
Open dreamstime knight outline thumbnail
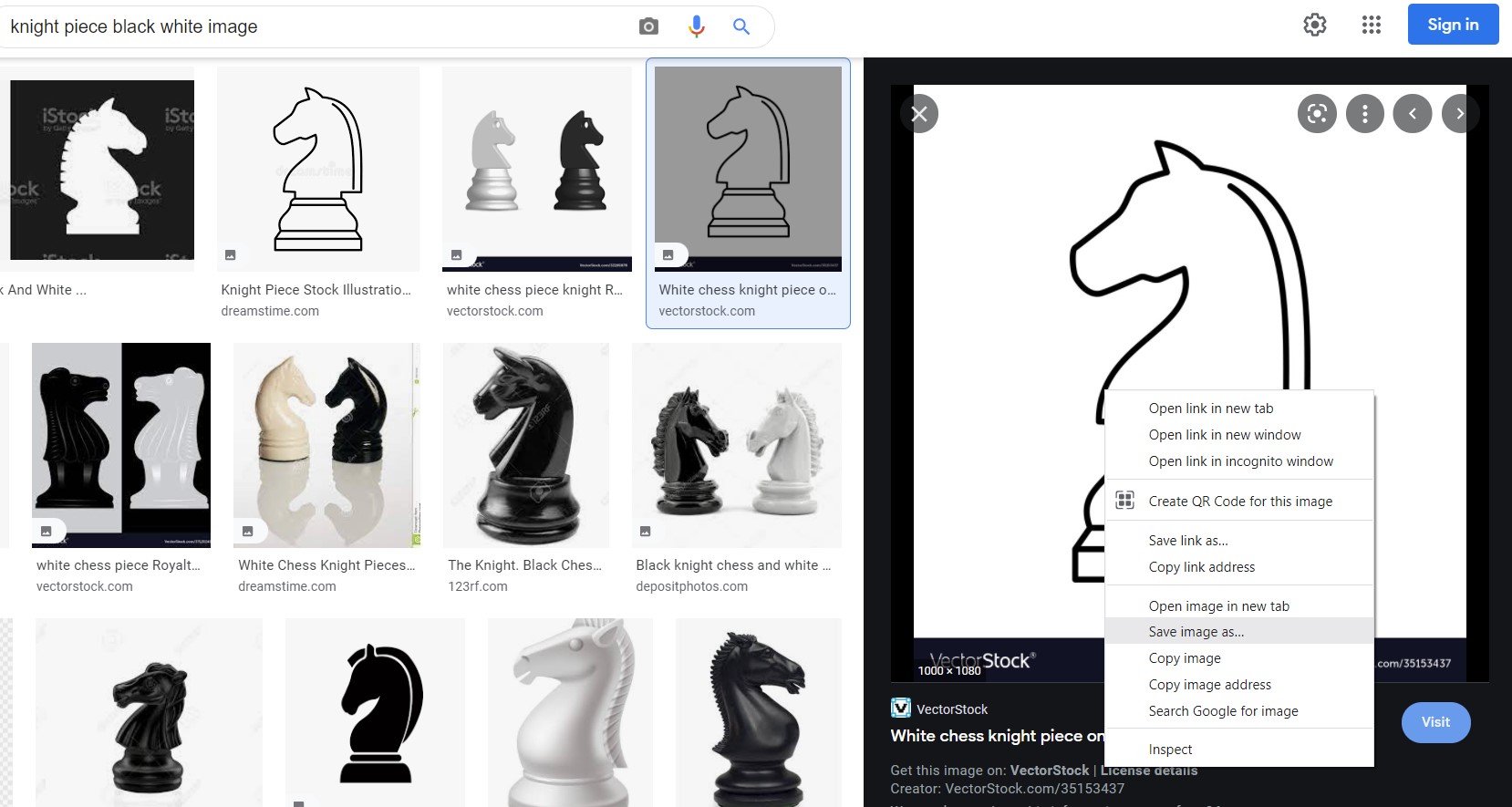click(318, 169)
